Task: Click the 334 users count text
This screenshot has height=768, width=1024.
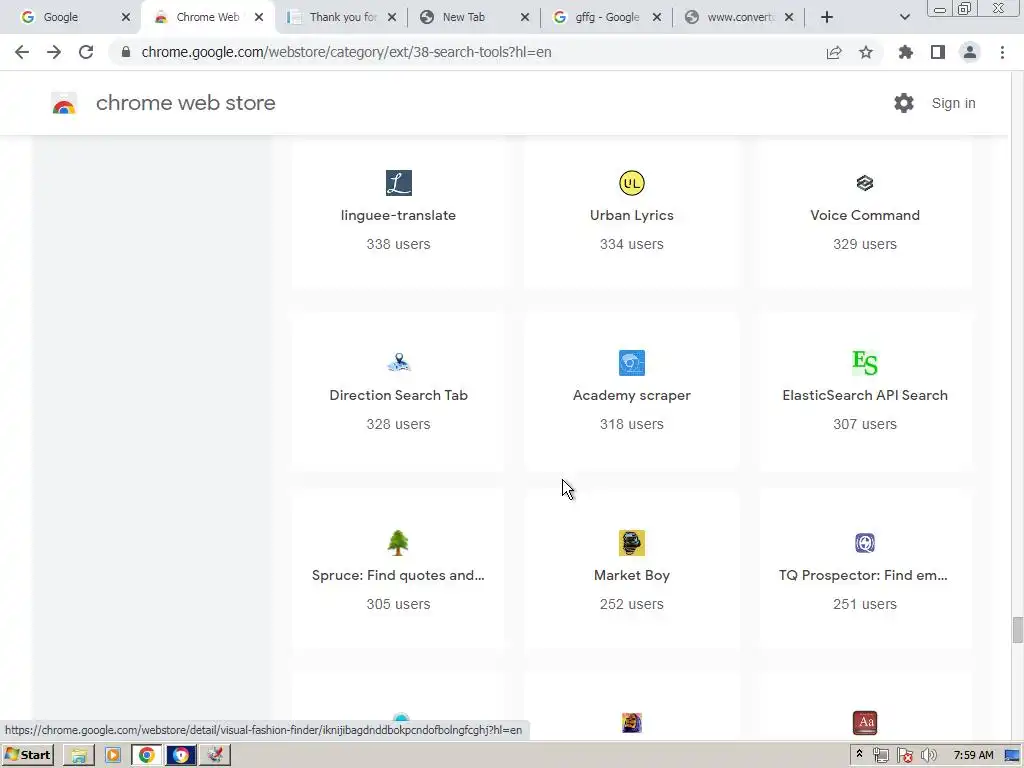Action: click(x=632, y=244)
